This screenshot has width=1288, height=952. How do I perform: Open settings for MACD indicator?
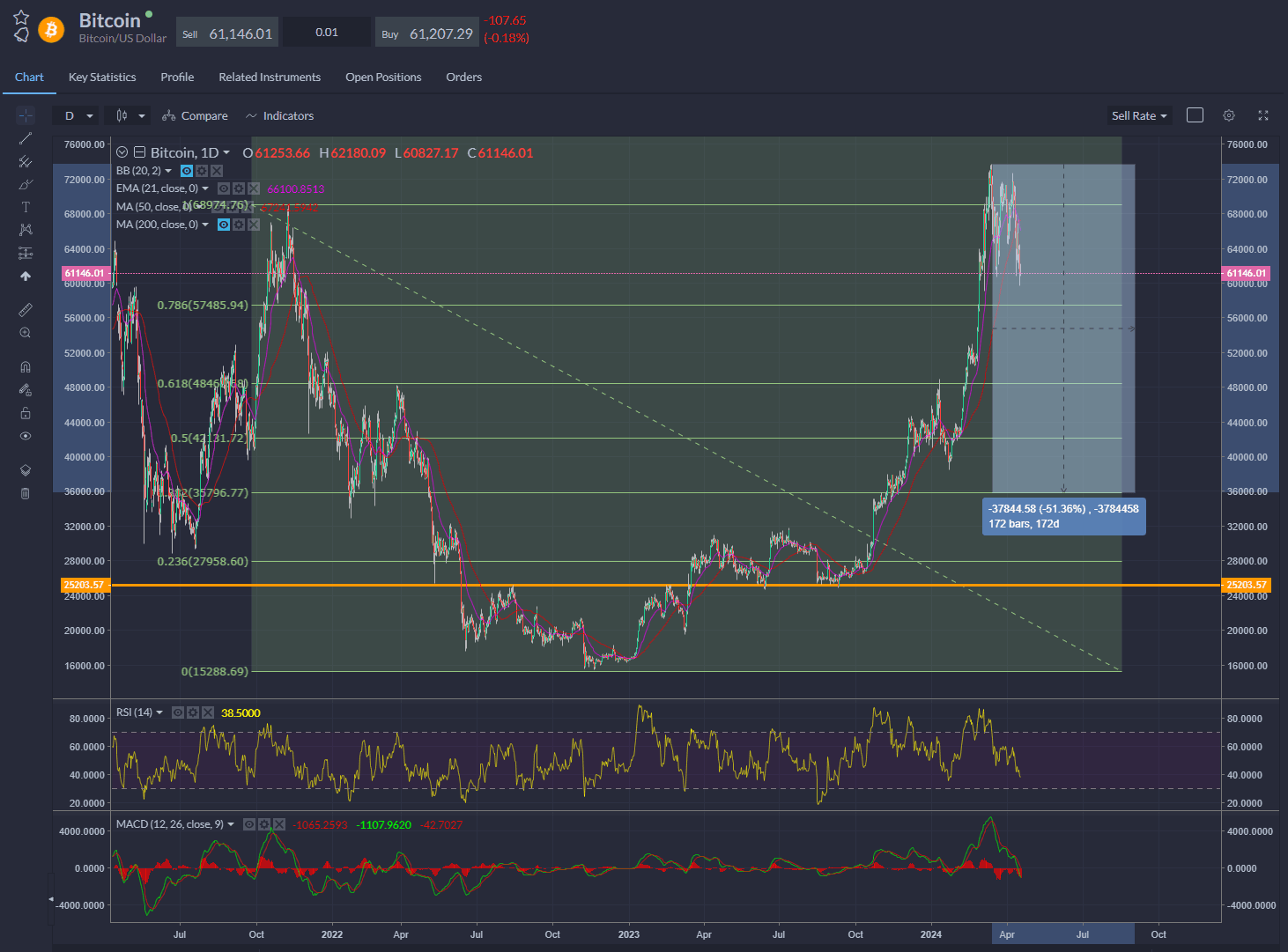tap(264, 824)
